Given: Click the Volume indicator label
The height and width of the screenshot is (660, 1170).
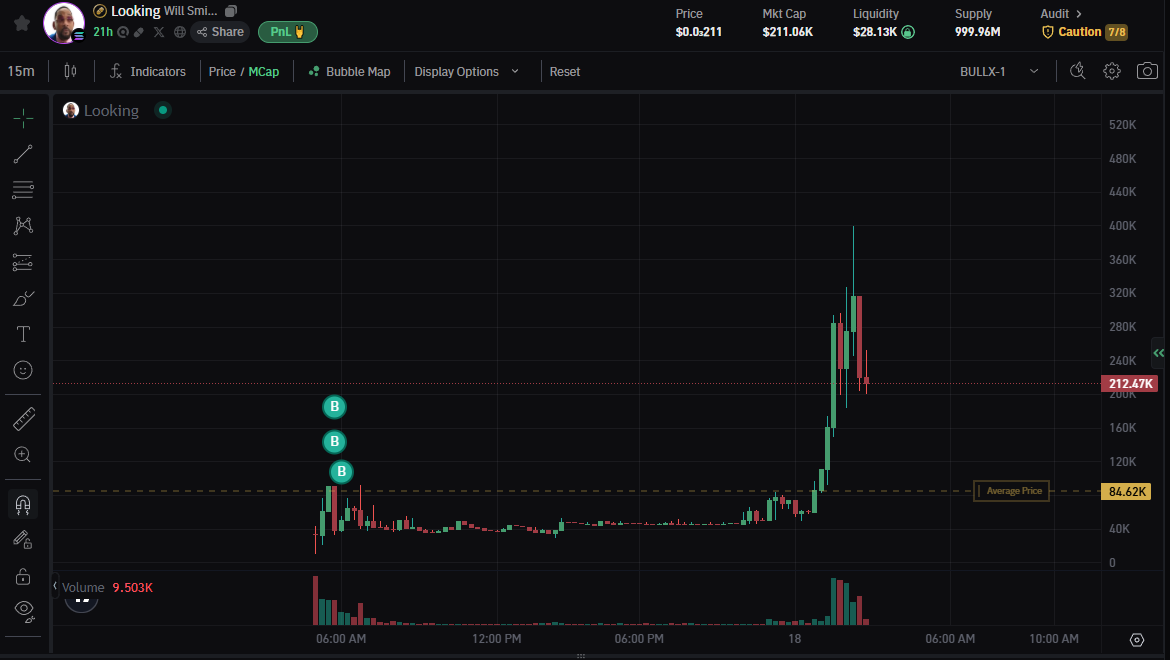Looking at the screenshot, I should point(83,588).
